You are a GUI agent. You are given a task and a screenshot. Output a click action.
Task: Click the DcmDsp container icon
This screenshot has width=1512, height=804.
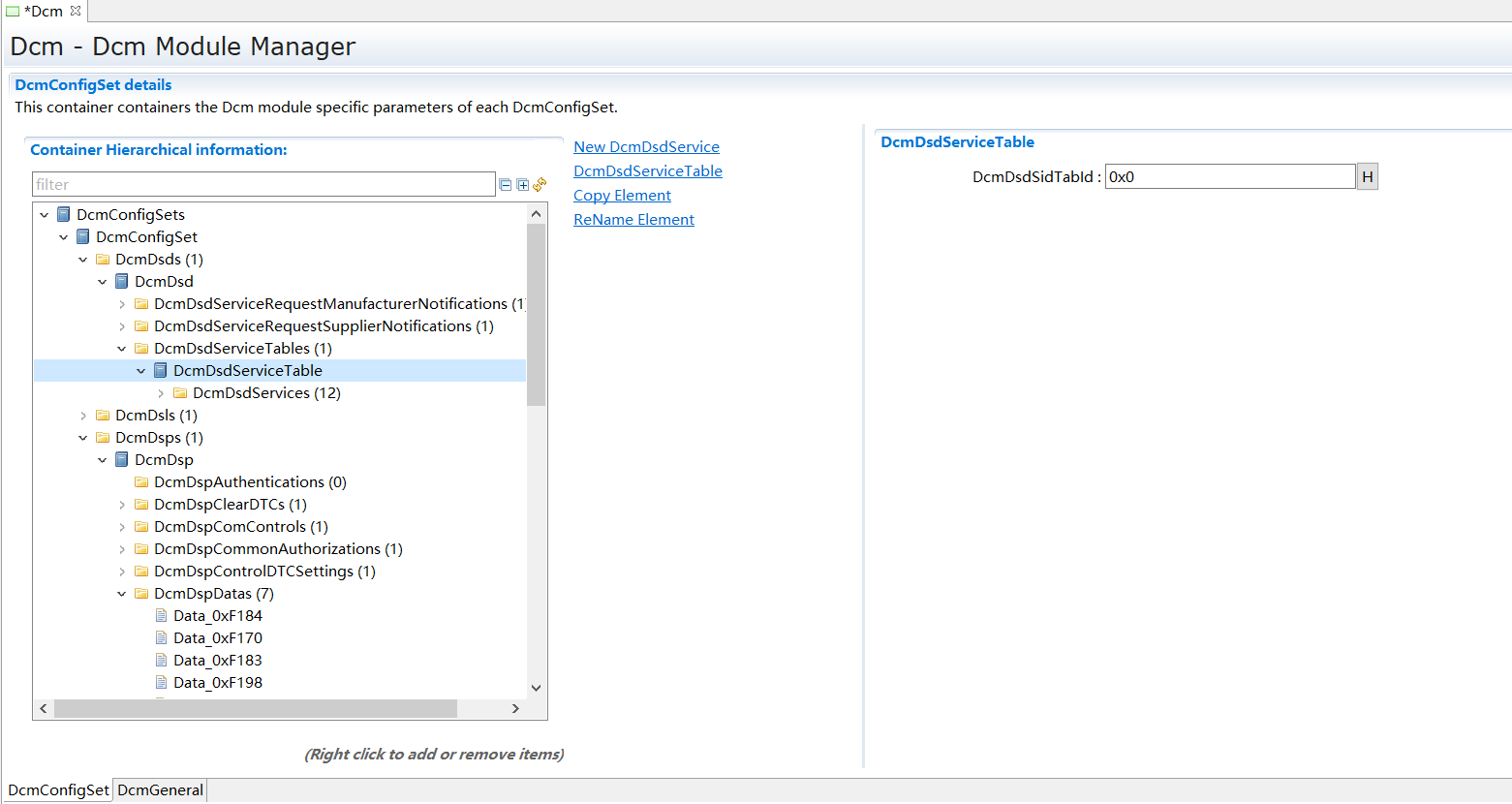[x=122, y=460]
